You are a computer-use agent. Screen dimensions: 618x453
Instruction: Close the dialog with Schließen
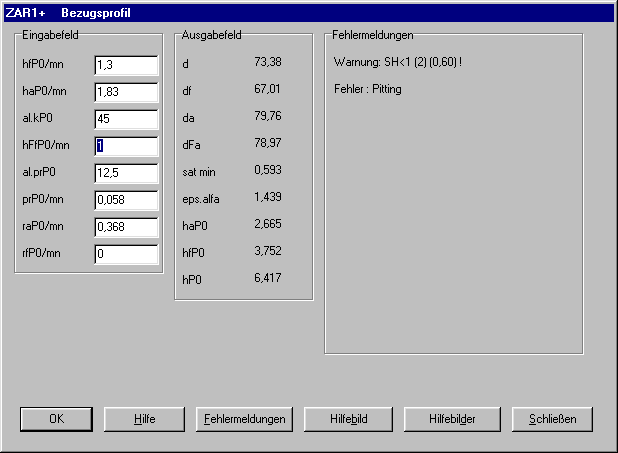click(551, 418)
